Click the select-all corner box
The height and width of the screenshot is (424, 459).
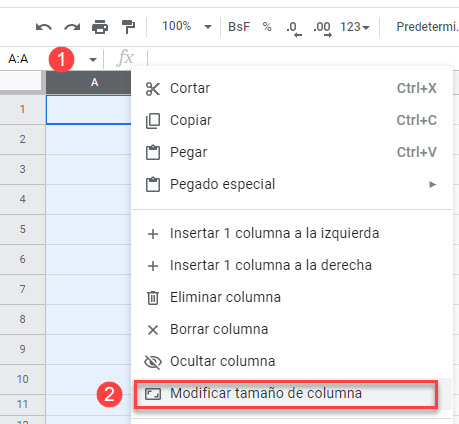[21, 81]
